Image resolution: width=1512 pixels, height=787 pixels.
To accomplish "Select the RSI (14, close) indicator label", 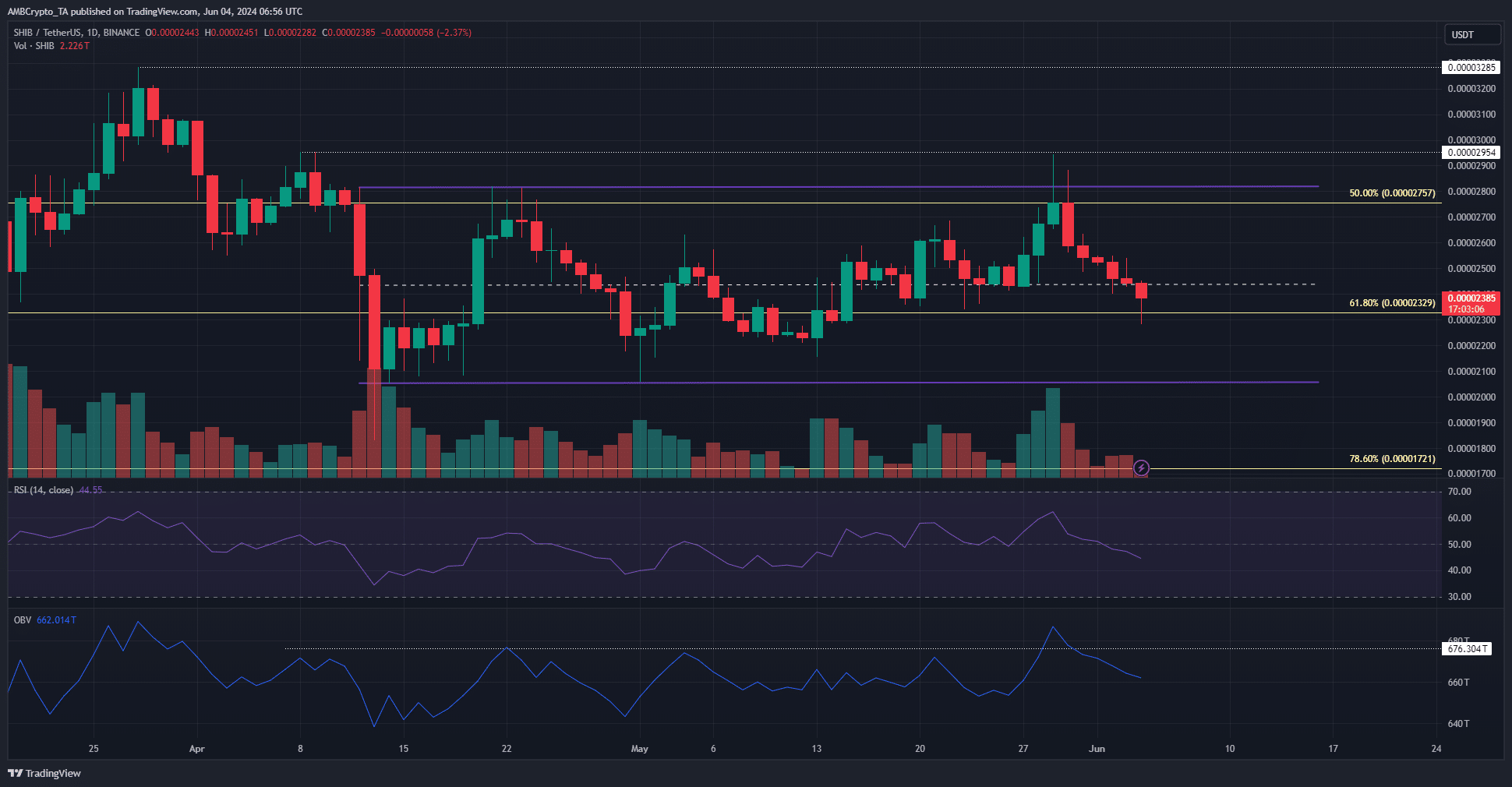I will point(44,490).
